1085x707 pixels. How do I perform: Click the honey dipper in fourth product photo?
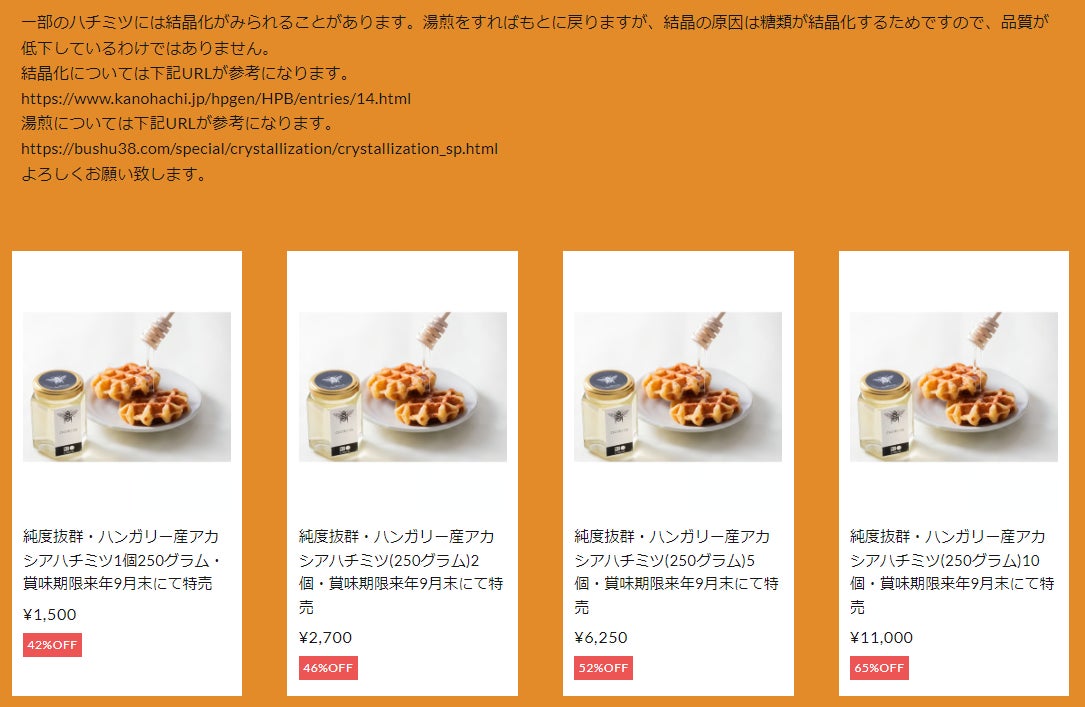click(985, 331)
